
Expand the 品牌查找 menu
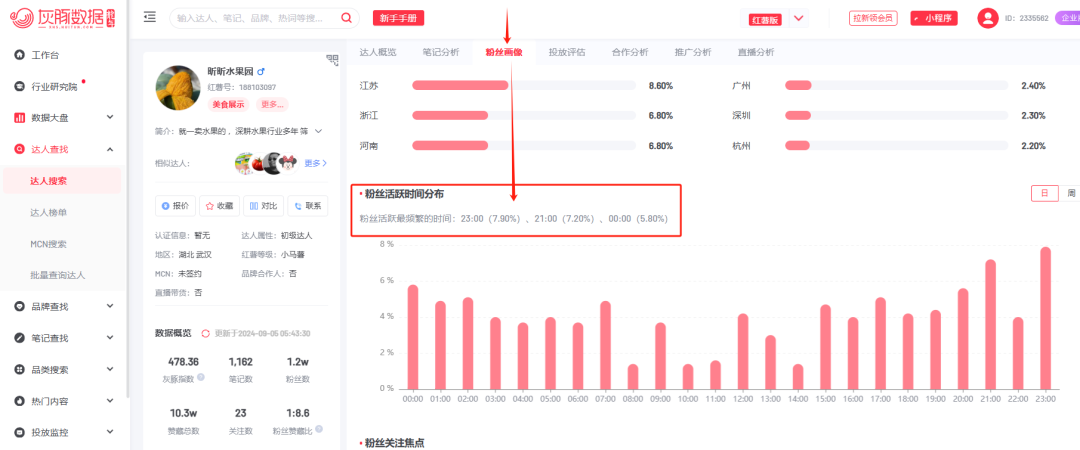110,307
